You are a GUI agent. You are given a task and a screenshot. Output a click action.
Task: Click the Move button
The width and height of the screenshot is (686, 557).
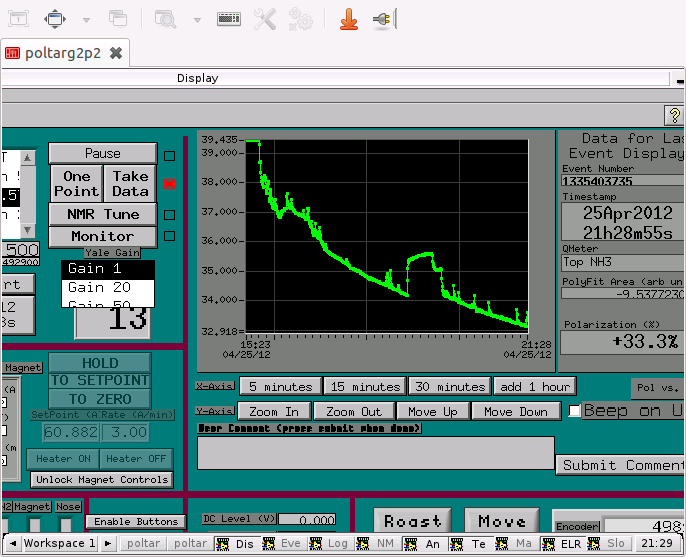(502, 521)
